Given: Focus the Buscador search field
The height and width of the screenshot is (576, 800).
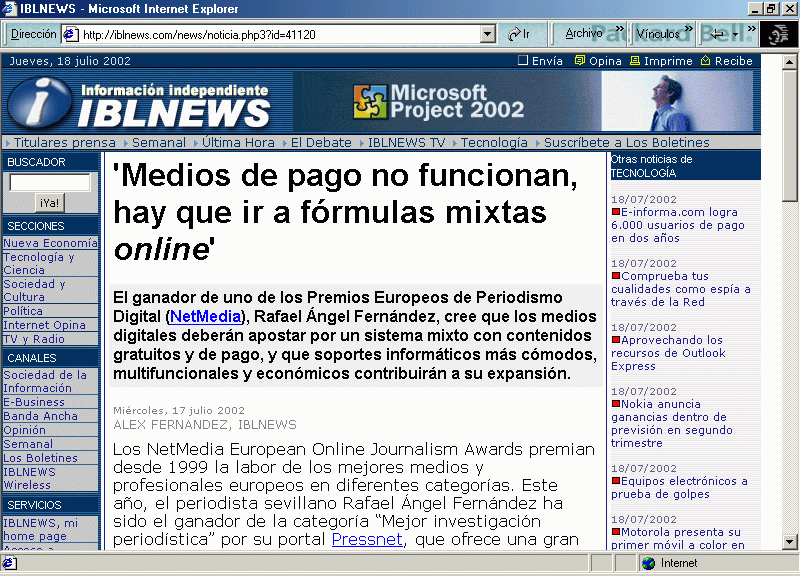Looking at the screenshot, I should 50,183.
